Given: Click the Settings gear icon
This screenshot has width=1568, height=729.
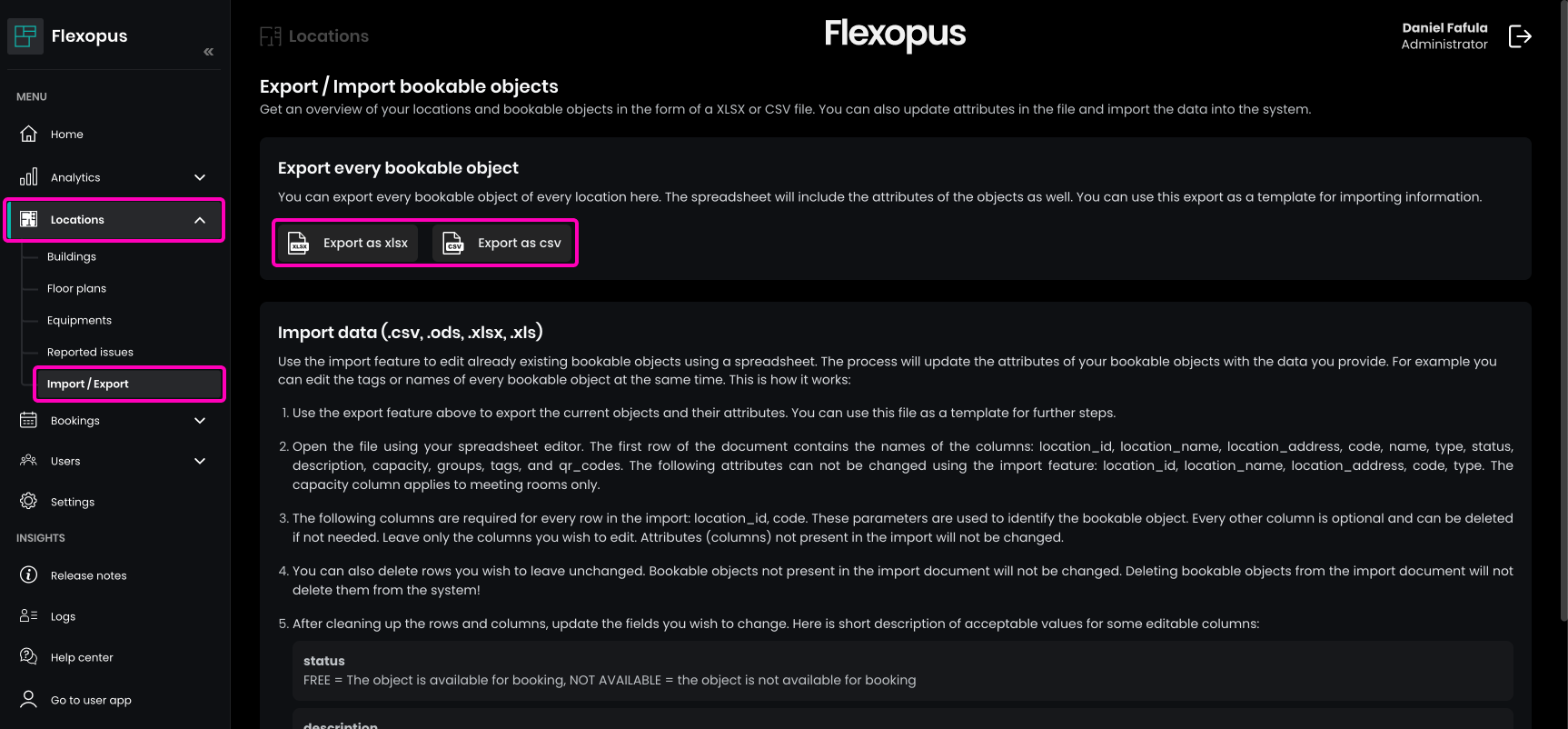Looking at the screenshot, I should 29,502.
